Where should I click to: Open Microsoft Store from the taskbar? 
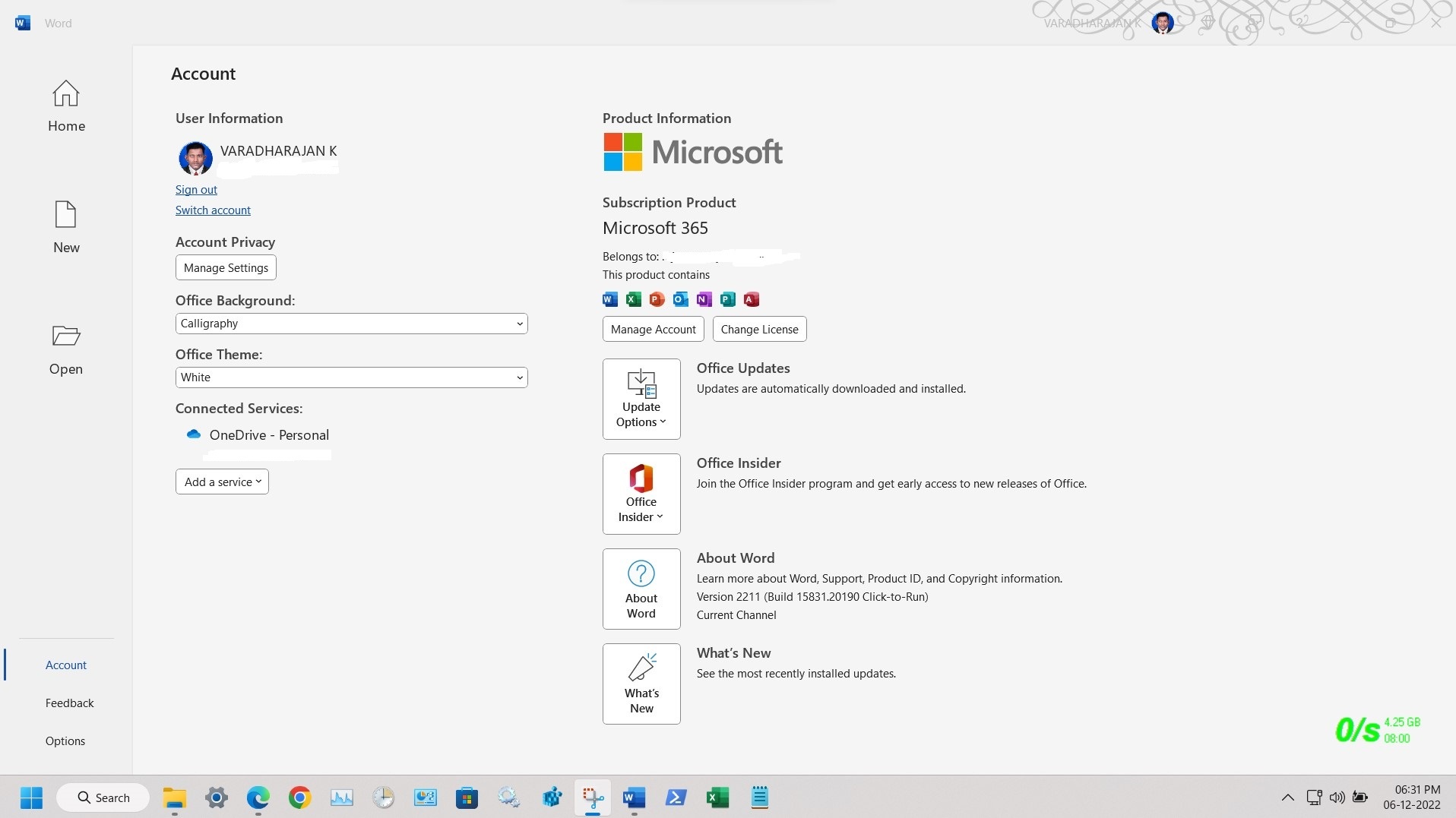point(467,797)
